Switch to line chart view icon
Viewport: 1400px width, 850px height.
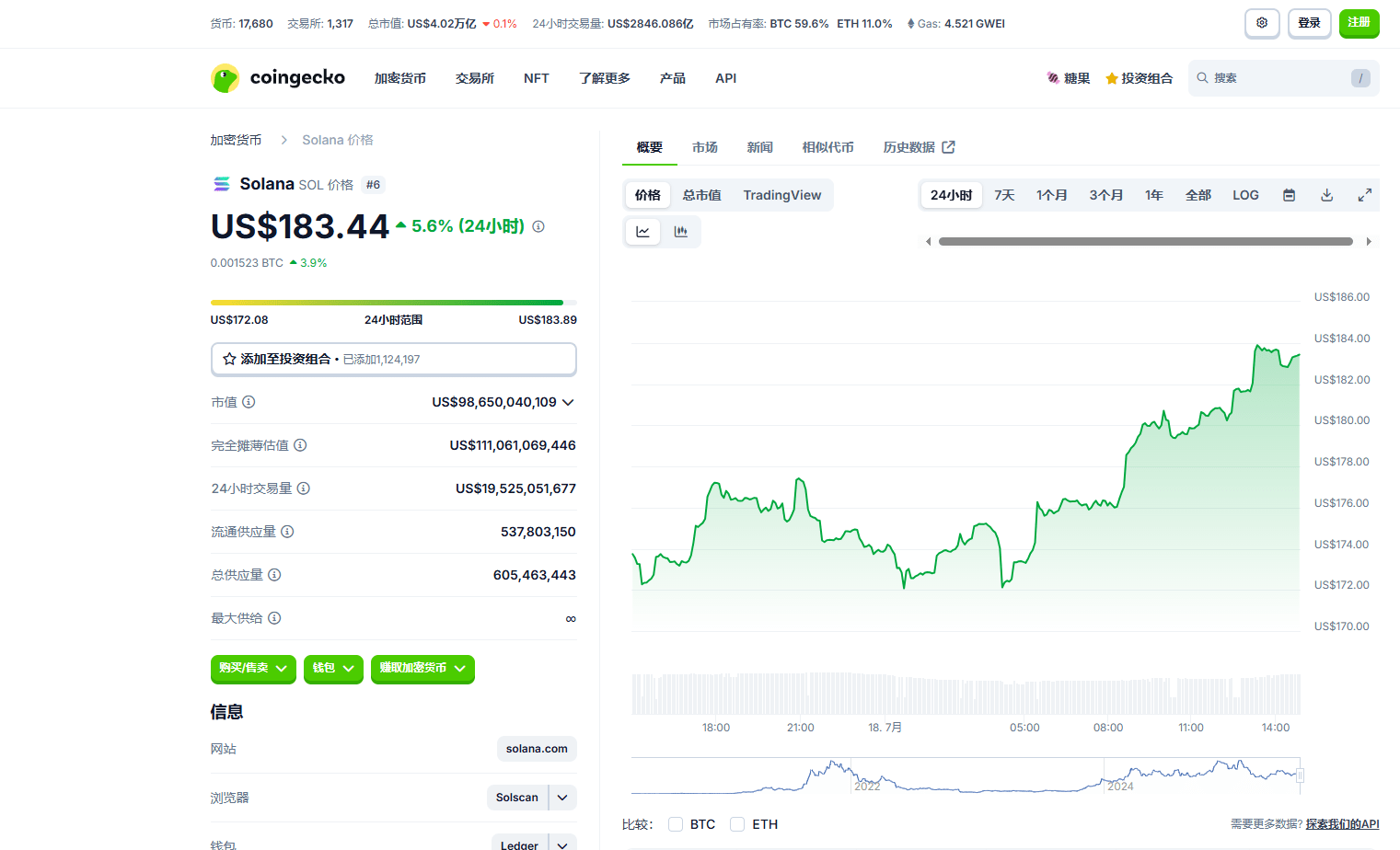[x=642, y=232]
